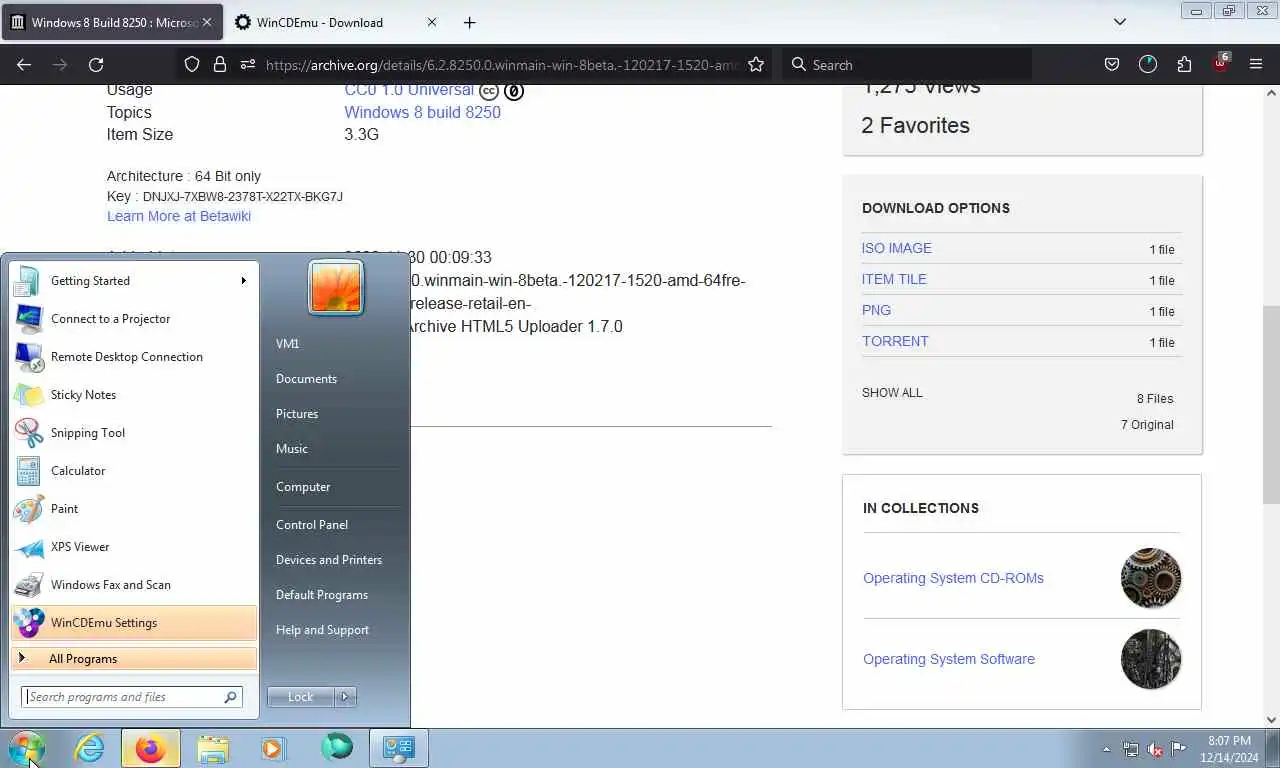Click the volume muted tray icon
The width and height of the screenshot is (1280, 768).
(1155, 749)
